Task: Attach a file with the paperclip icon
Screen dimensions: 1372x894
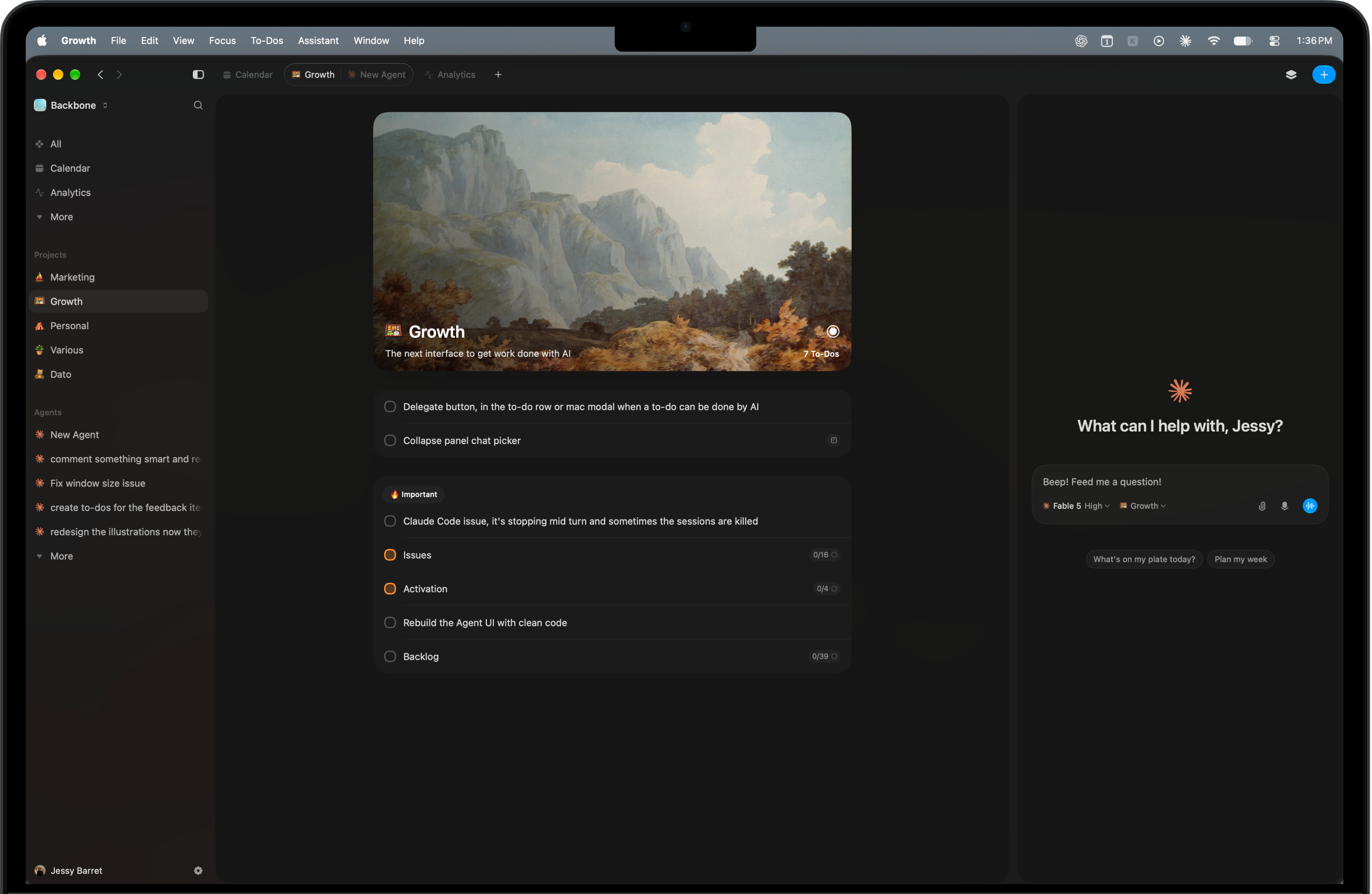Action: click(x=1262, y=506)
